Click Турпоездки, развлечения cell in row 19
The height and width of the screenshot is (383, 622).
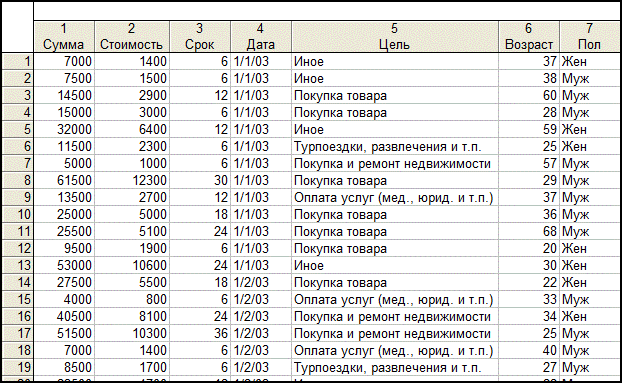(395, 368)
